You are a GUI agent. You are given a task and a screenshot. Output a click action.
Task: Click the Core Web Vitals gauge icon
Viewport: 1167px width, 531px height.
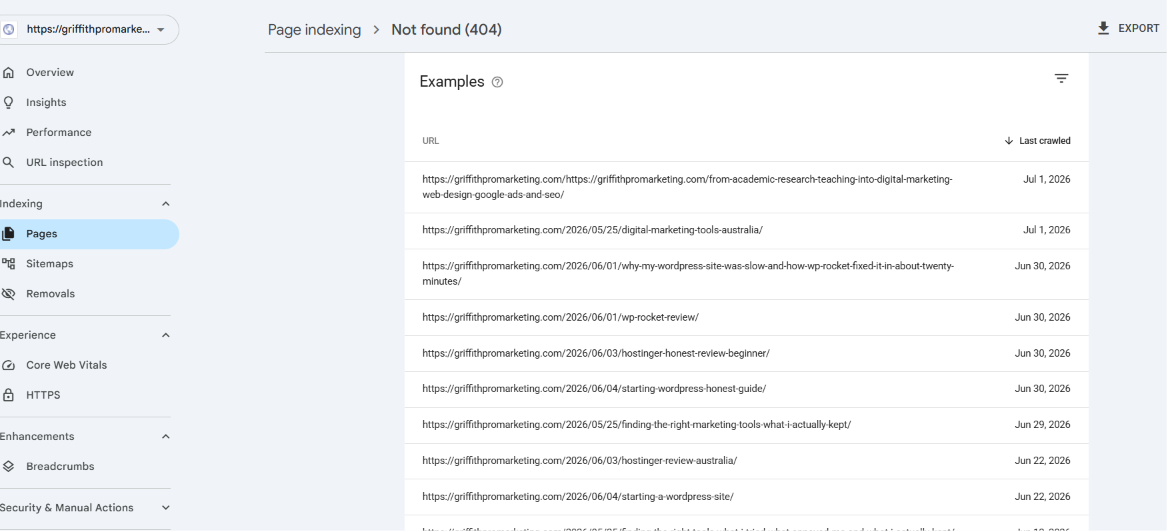click(9, 366)
